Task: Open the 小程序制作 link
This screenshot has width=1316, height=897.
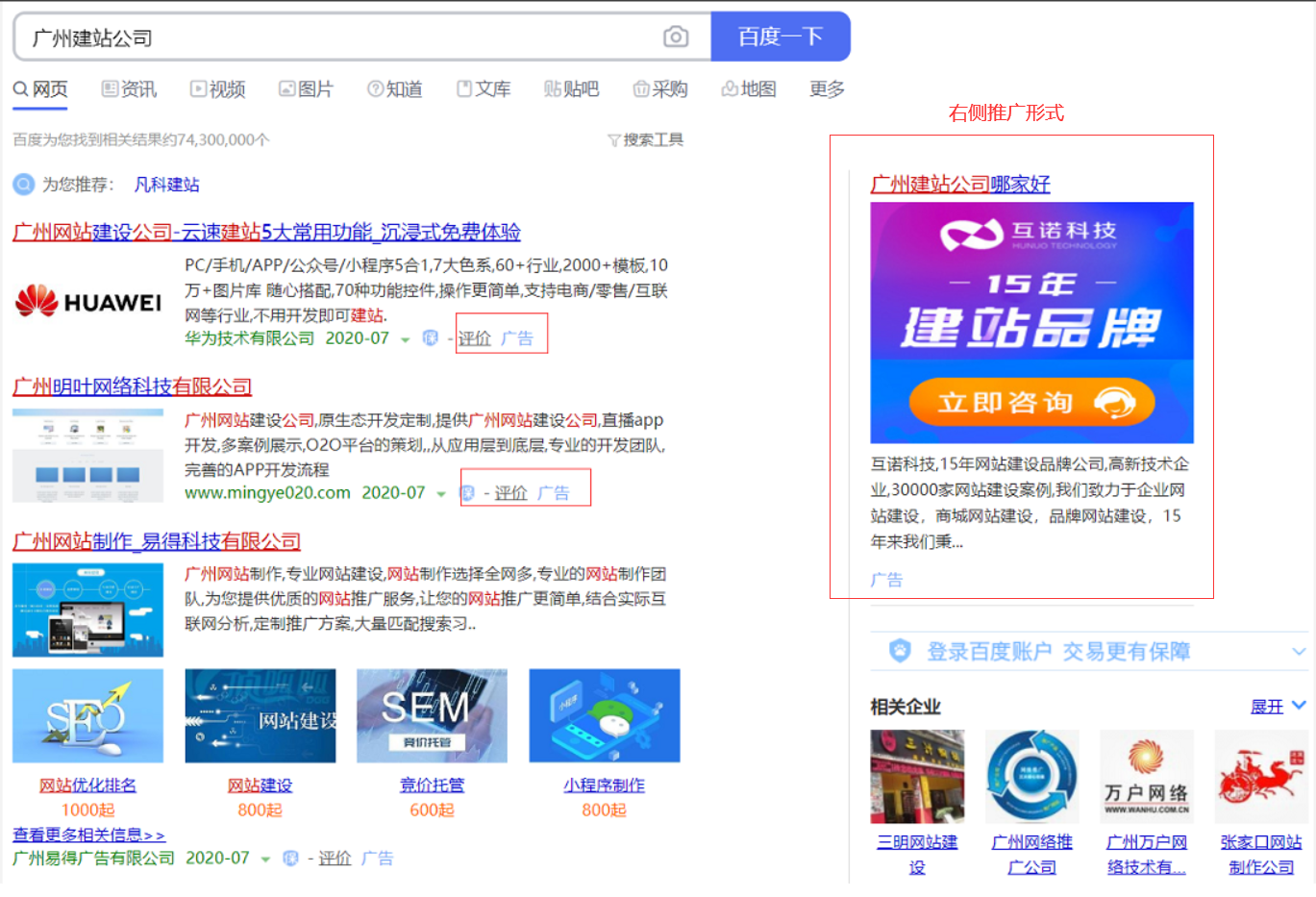Action: (x=604, y=785)
